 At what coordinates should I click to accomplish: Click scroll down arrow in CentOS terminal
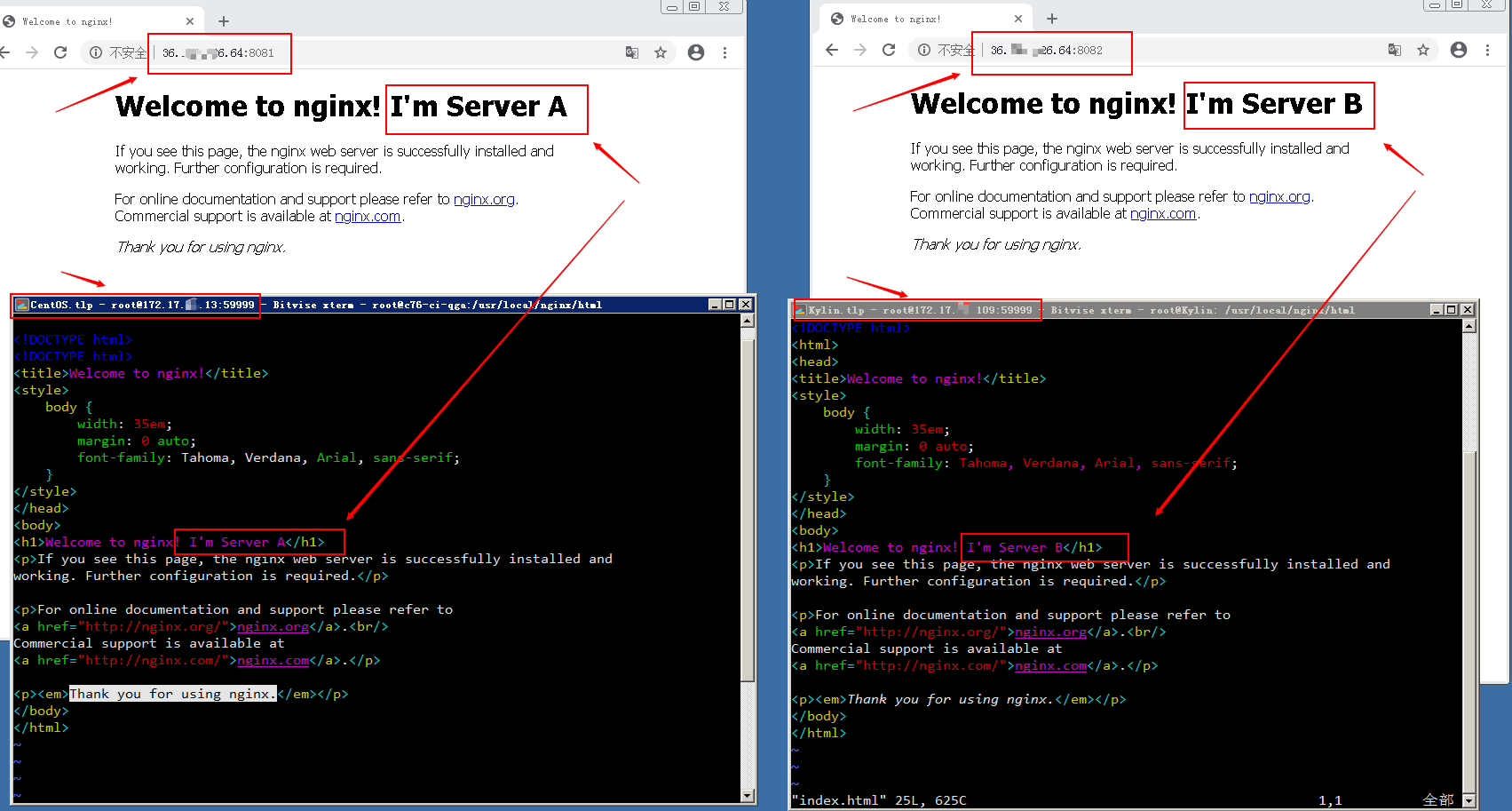[748, 796]
